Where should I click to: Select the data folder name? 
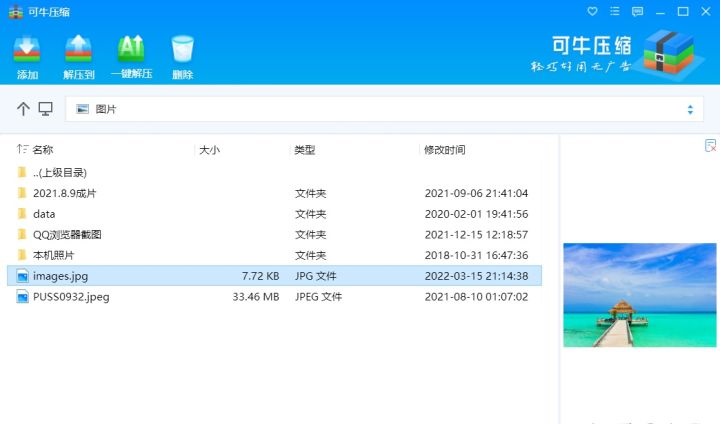44,214
